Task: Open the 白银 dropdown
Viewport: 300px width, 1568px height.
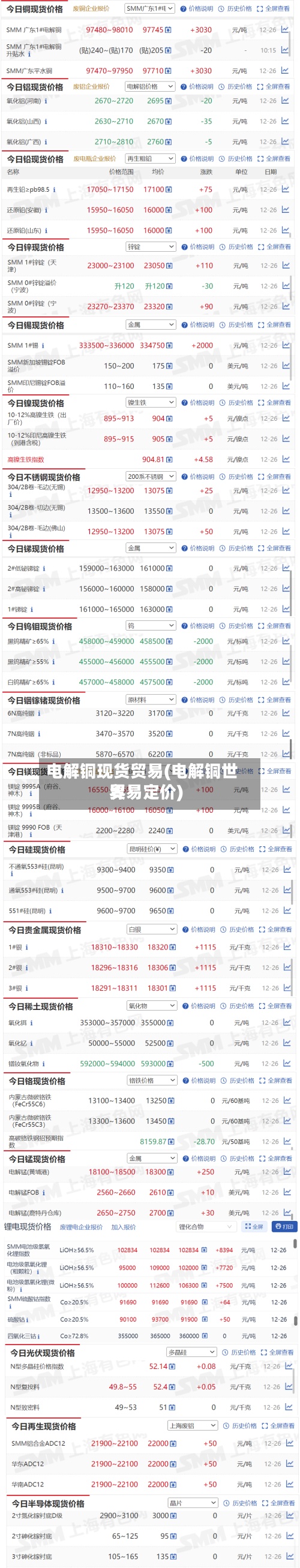Action: coord(152,929)
